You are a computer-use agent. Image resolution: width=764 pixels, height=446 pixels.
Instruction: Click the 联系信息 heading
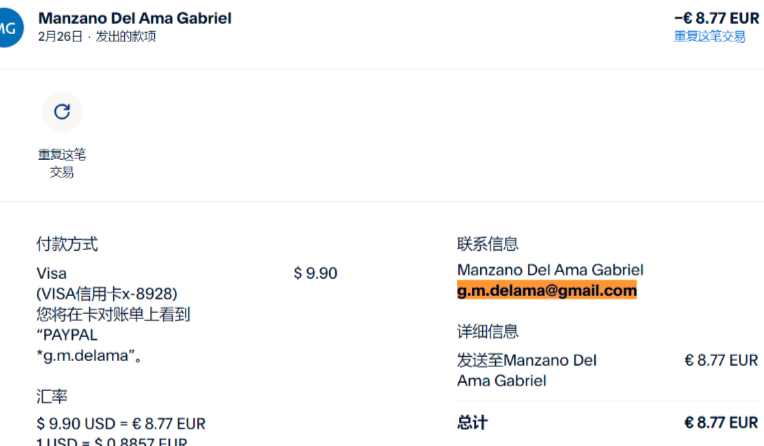(x=488, y=244)
